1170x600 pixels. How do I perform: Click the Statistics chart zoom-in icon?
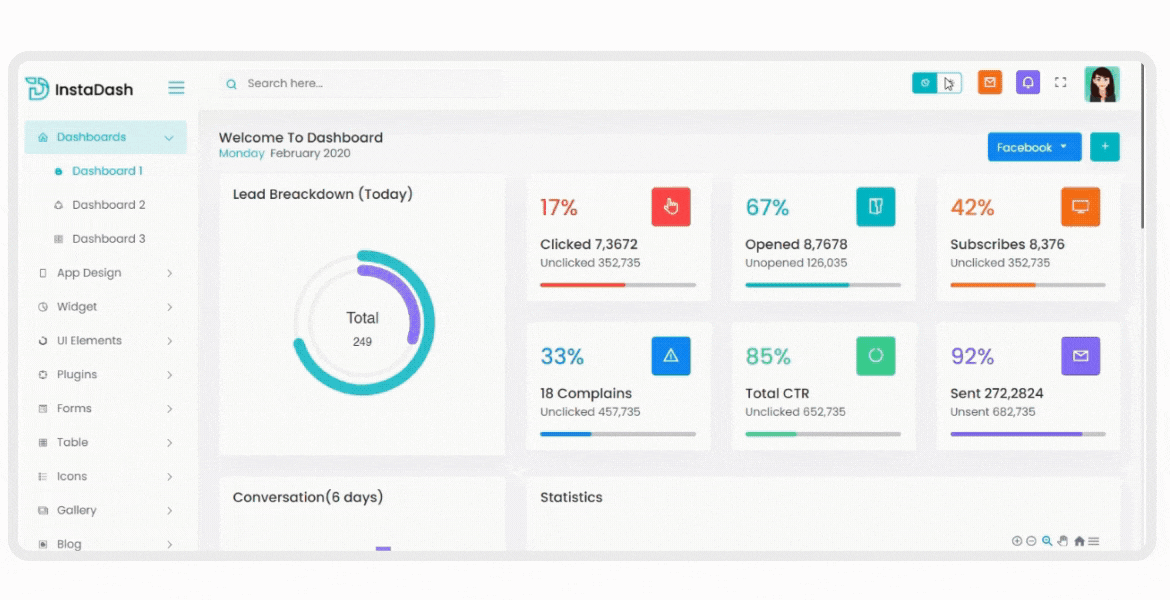pos(1017,541)
